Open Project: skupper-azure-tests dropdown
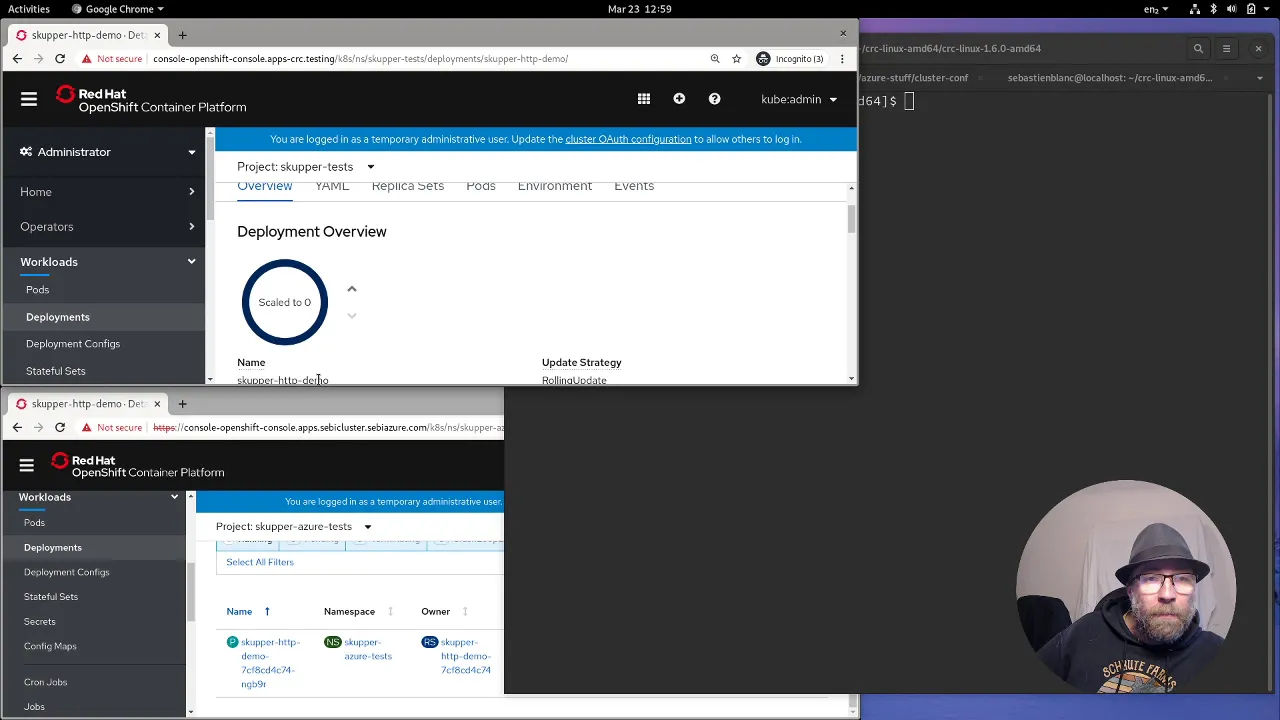Viewport: 1280px width, 720px height. coord(294,526)
